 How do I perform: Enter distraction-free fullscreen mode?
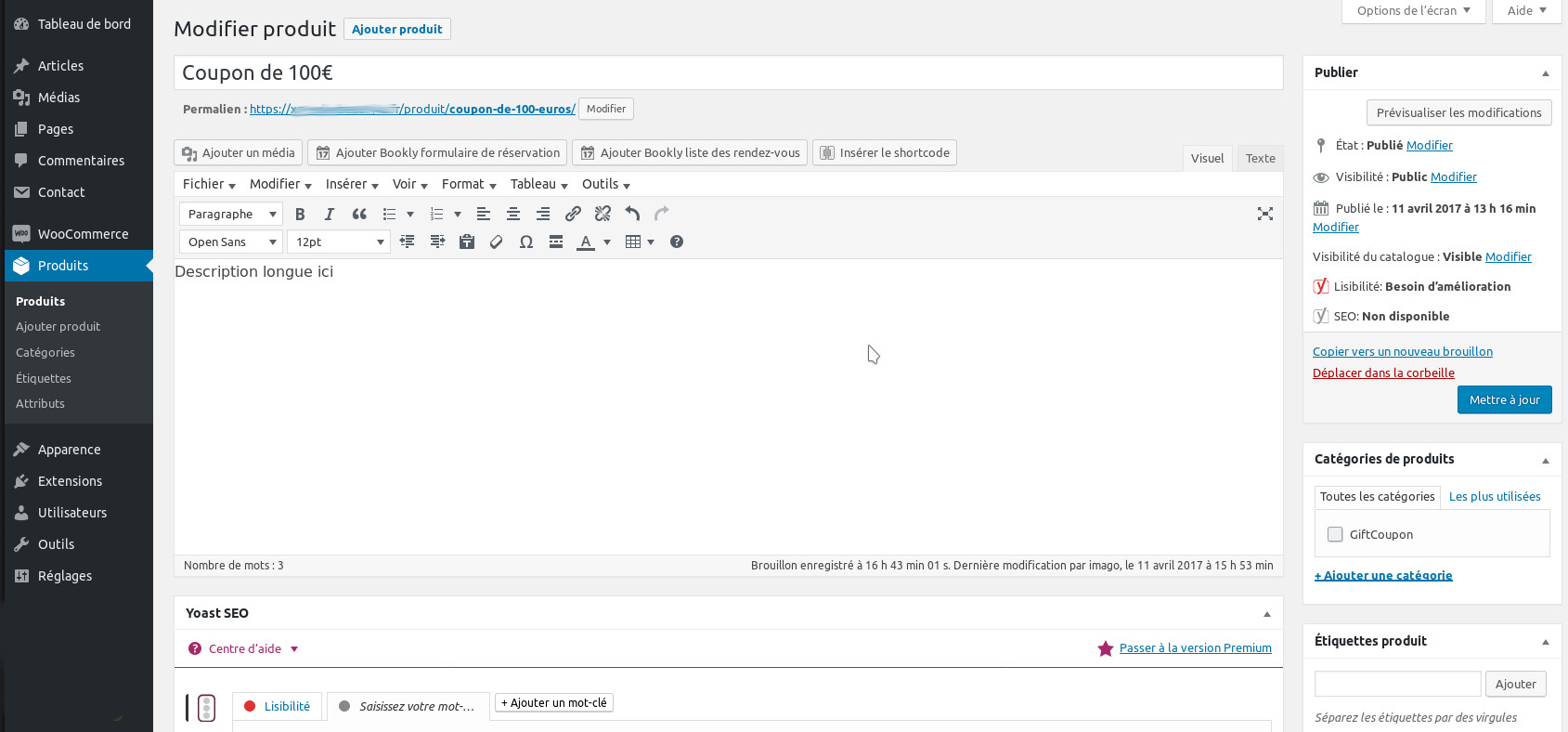(1264, 215)
